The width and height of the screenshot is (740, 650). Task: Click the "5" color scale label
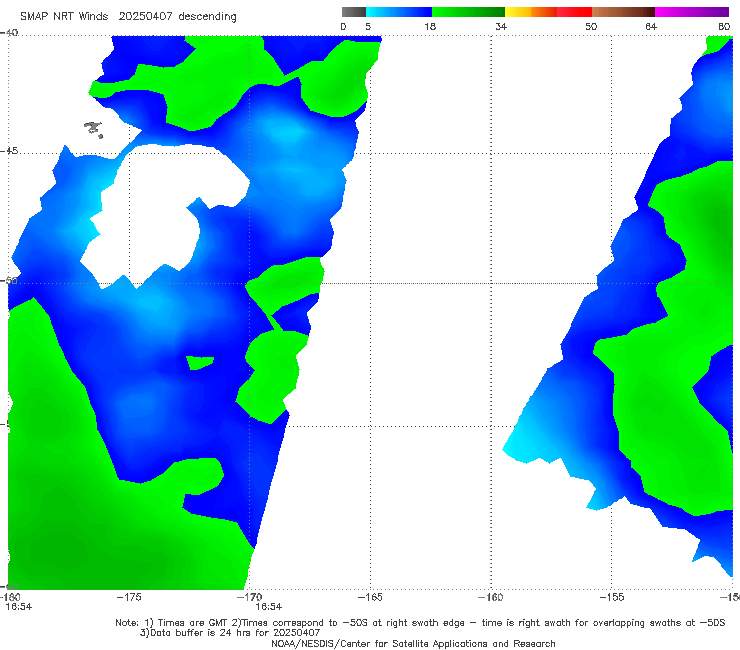(368, 26)
